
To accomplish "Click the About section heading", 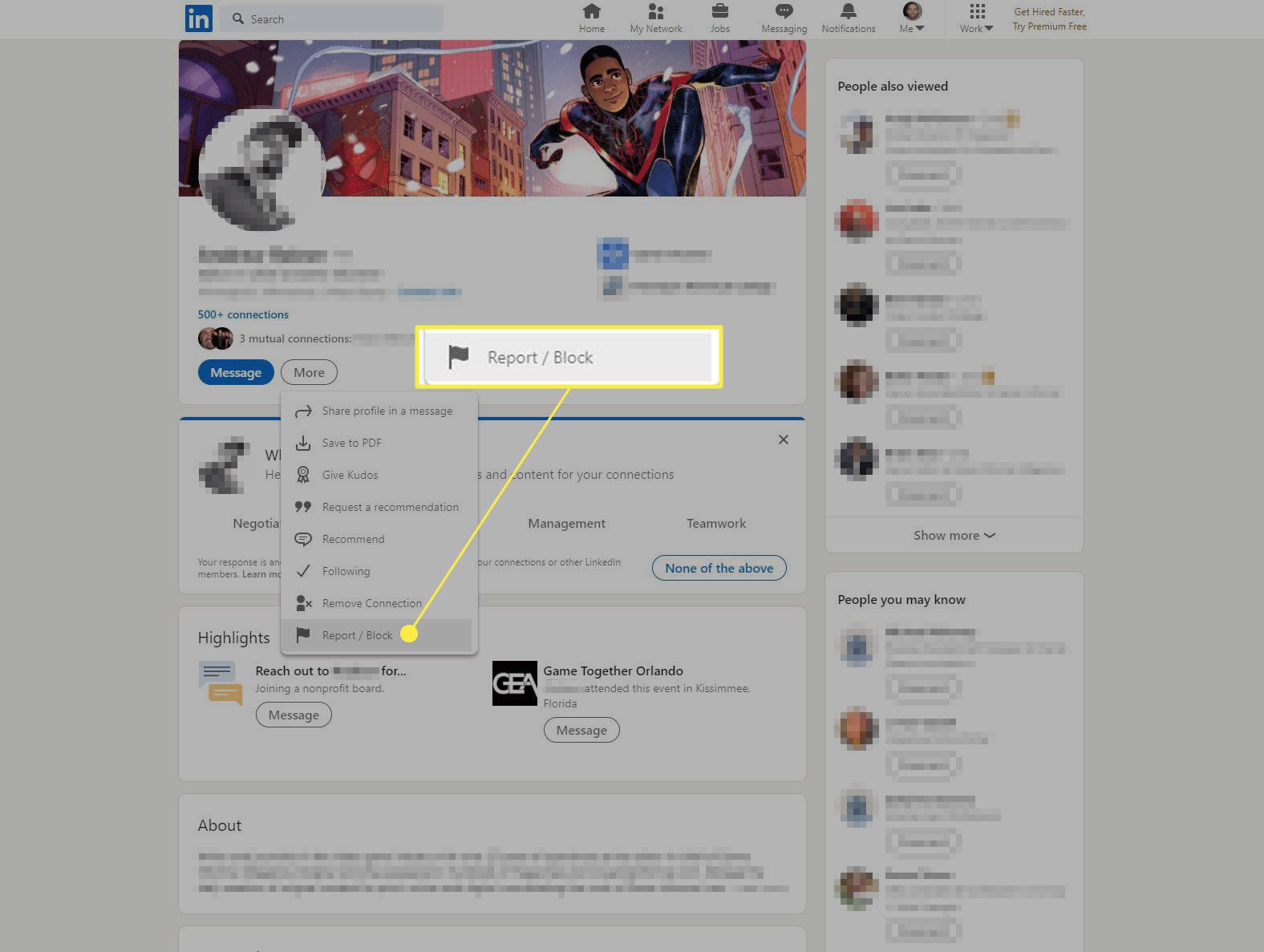I will pyautogui.click(x=220, y=825).
